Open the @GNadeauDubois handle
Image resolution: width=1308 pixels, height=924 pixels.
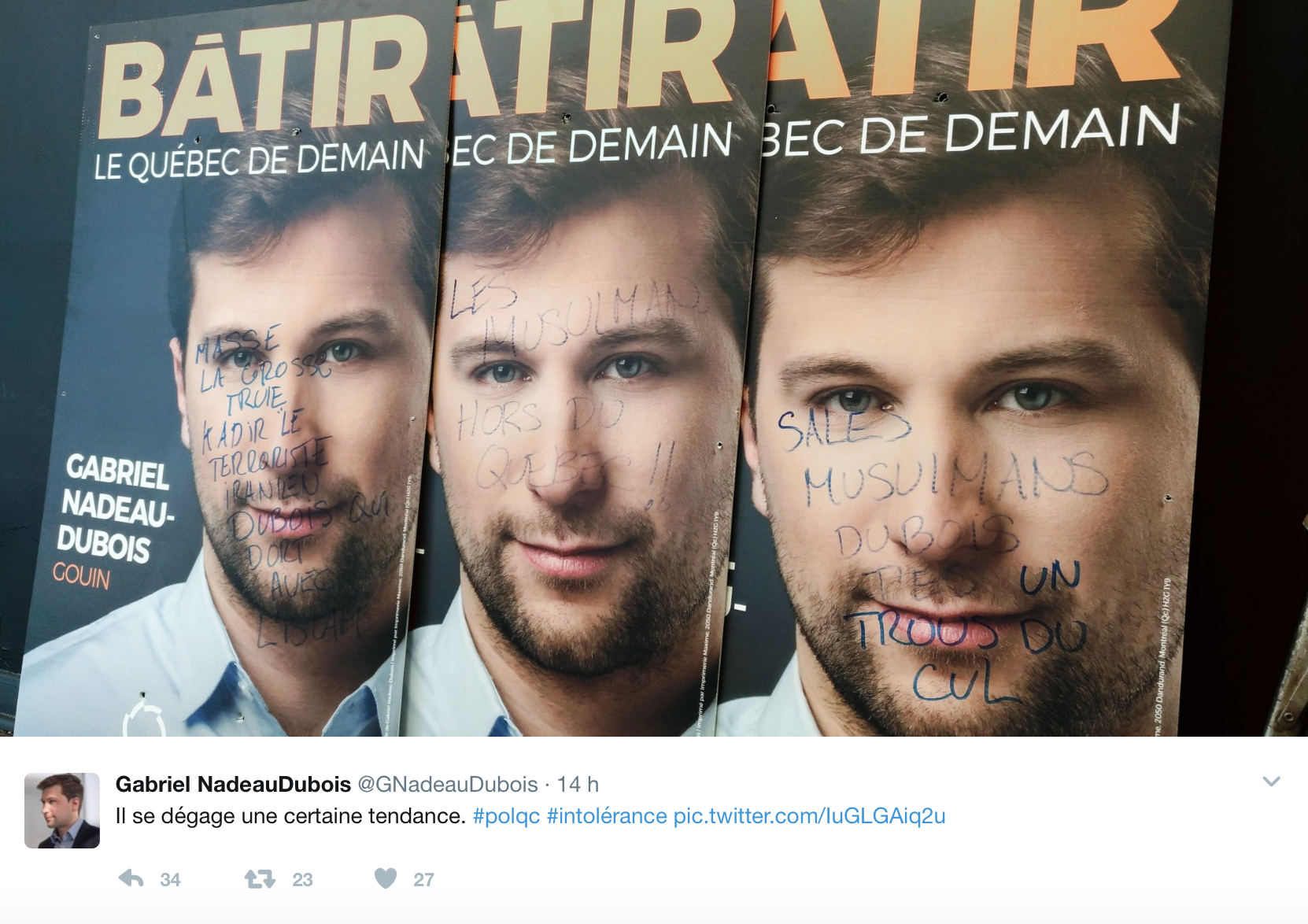[448, 784]
